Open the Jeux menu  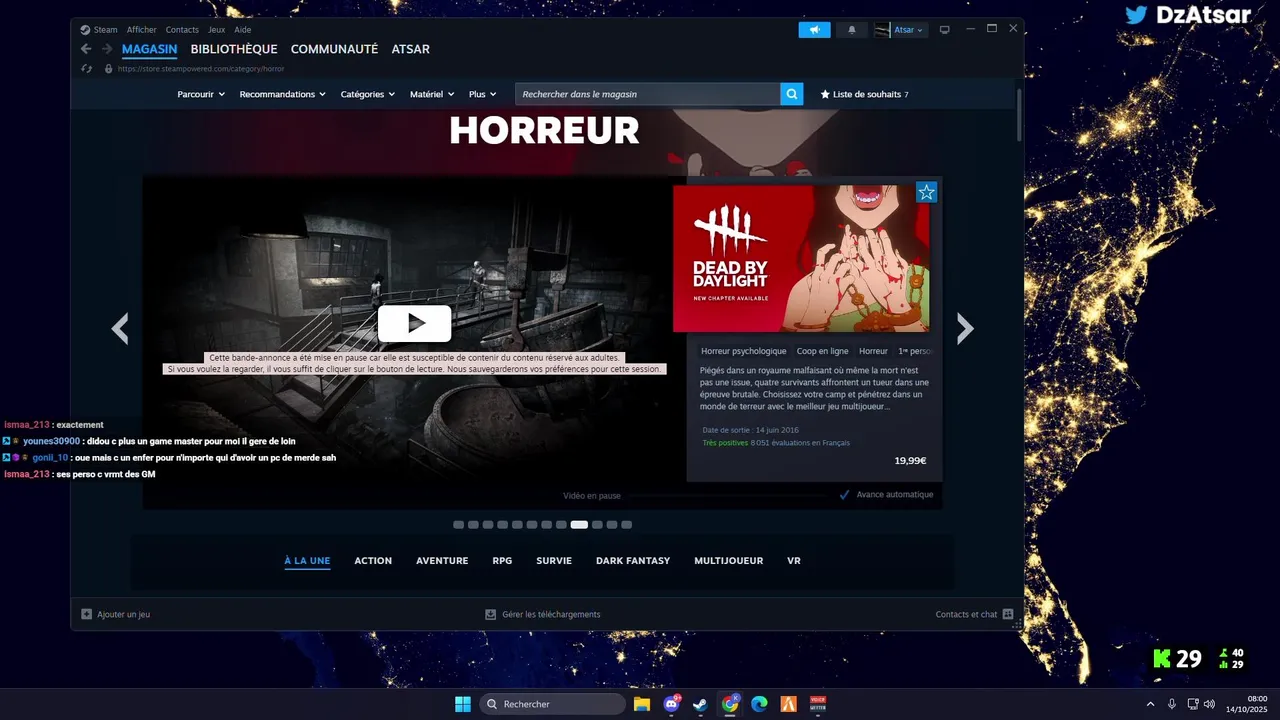216,30
